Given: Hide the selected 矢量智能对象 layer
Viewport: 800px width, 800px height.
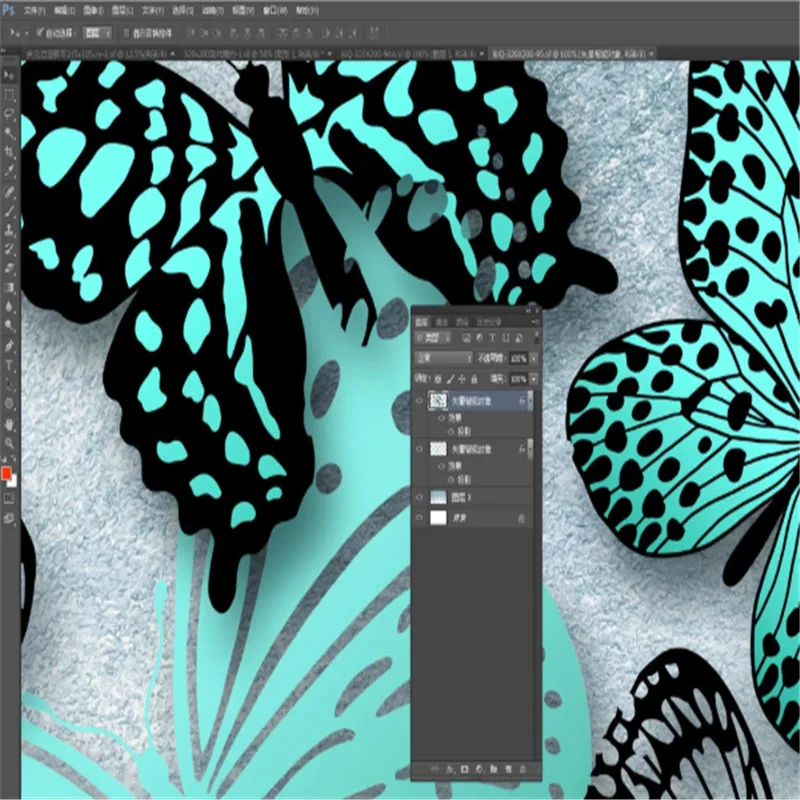Looking at the screenshot, I should (x=419, y=401).
